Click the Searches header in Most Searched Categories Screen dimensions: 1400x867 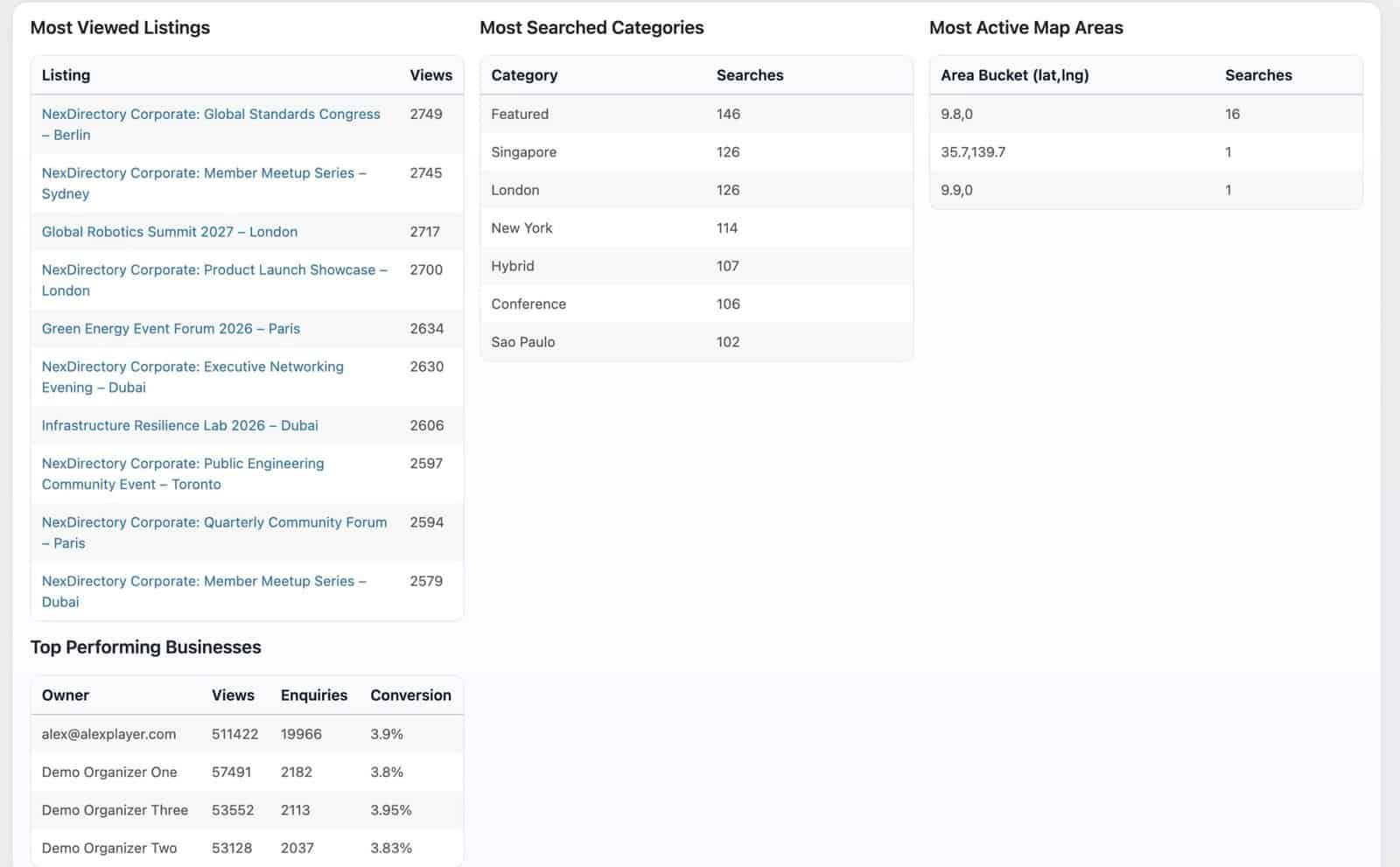(x=750, y=75)
